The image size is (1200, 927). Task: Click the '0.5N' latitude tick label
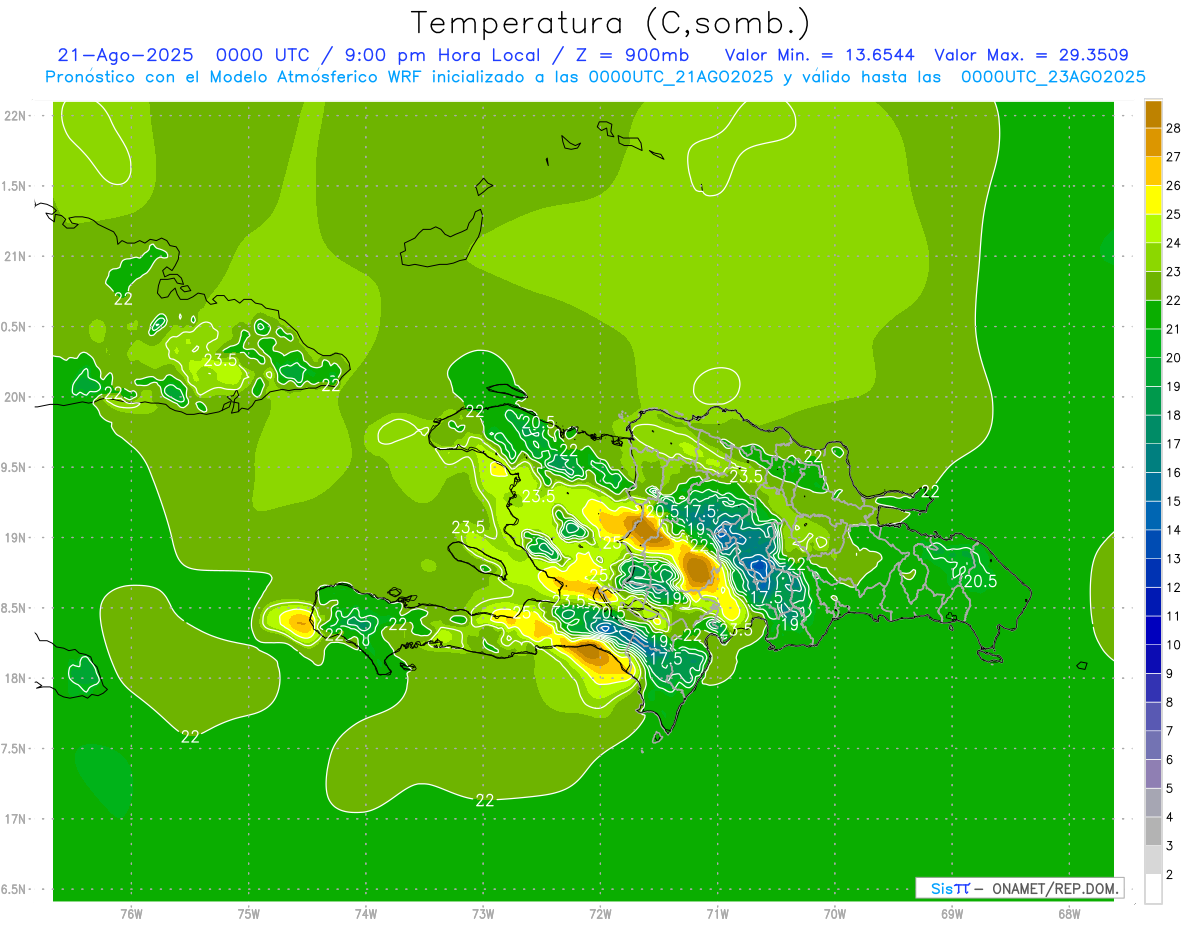[14, 327]
